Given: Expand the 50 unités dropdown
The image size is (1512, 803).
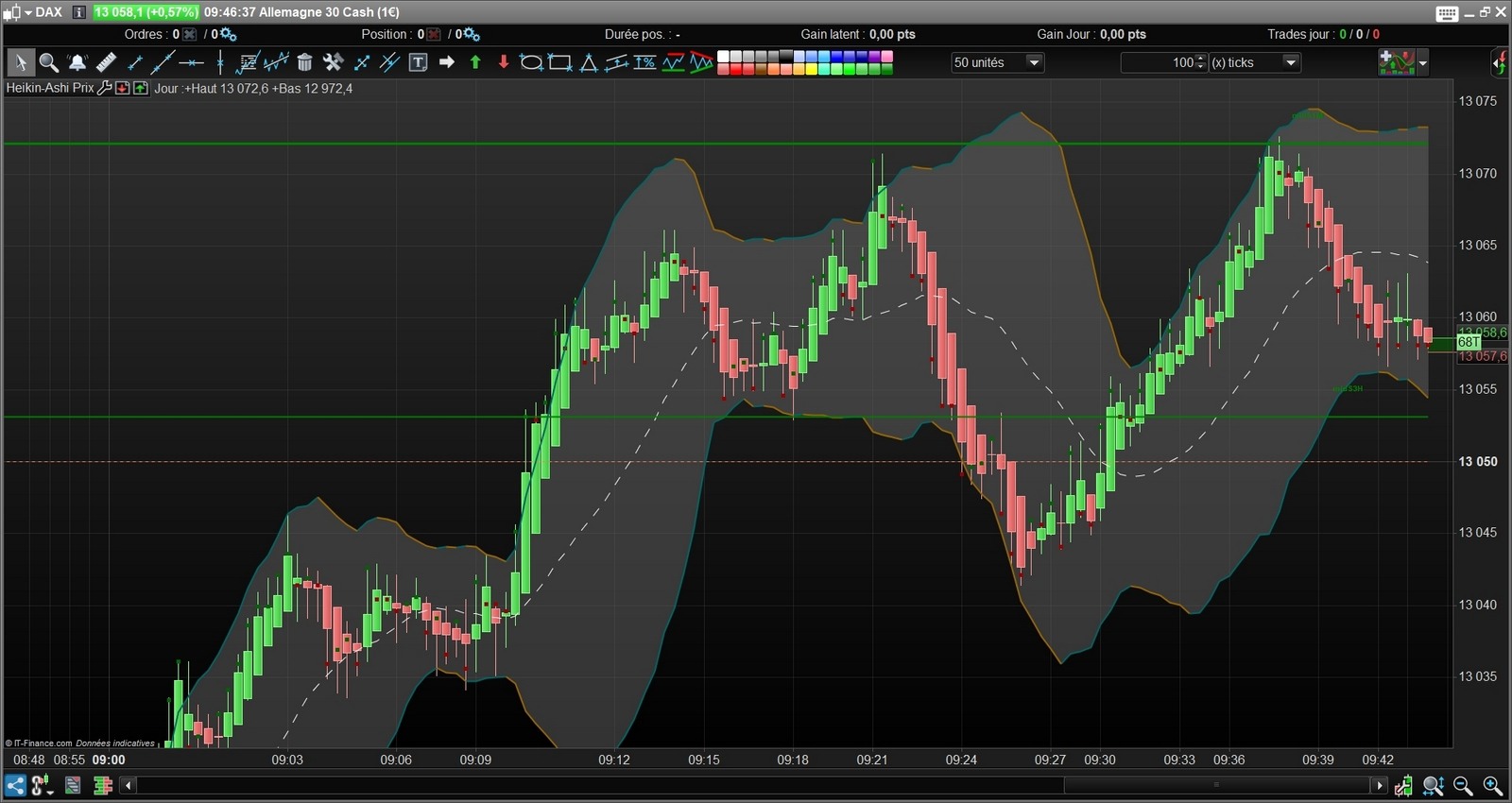Looking at the screenshot, I should point(1034,62).
